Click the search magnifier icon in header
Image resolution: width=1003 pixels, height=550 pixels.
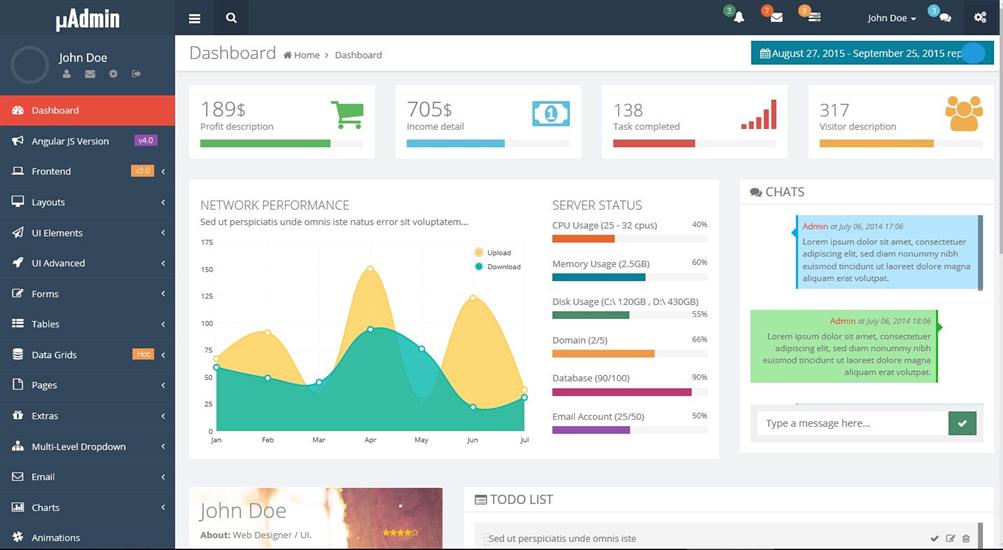[x=231, y=18]
